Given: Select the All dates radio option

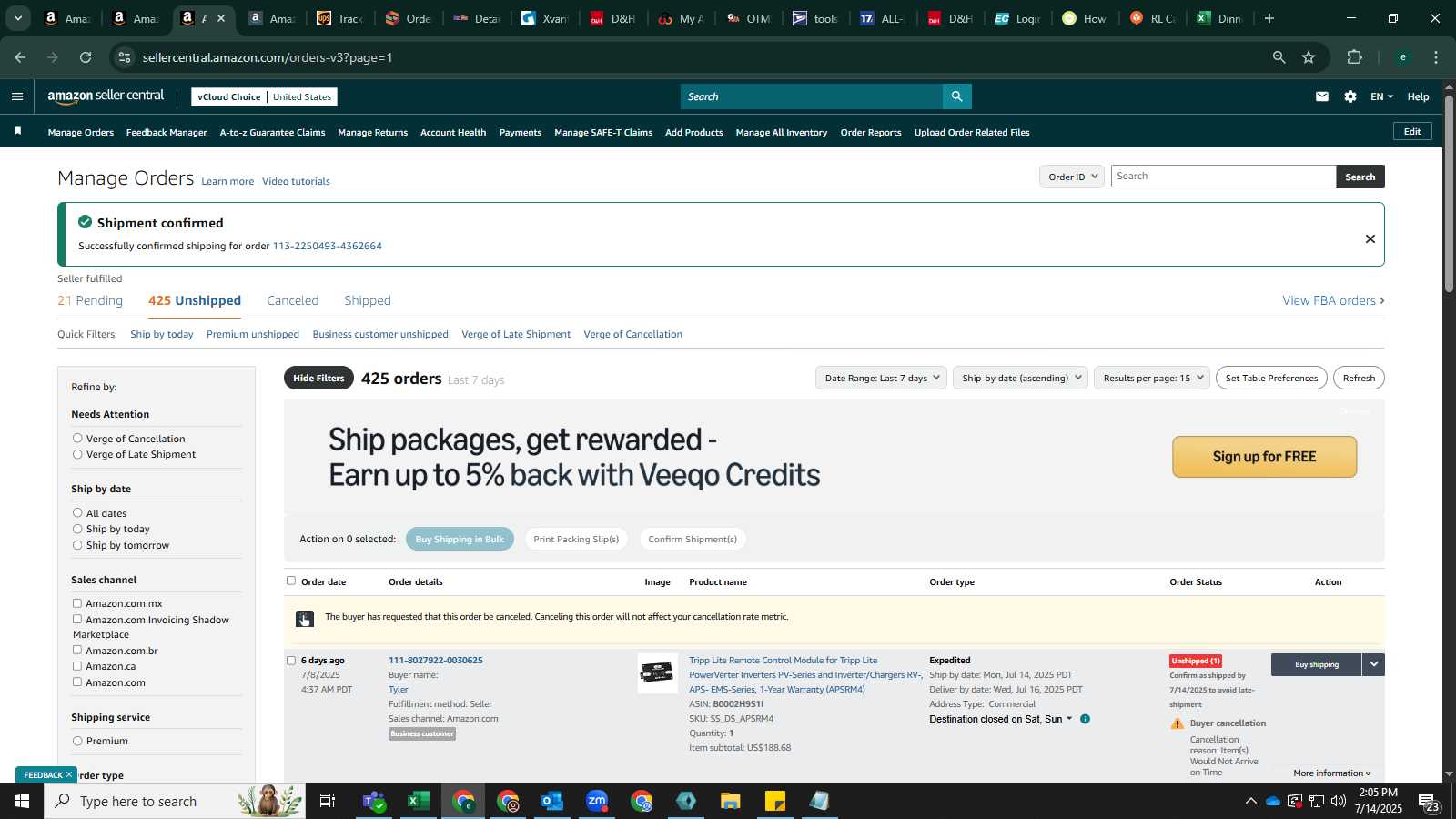Looking at the screenshot, I should [x=77, y=513].
